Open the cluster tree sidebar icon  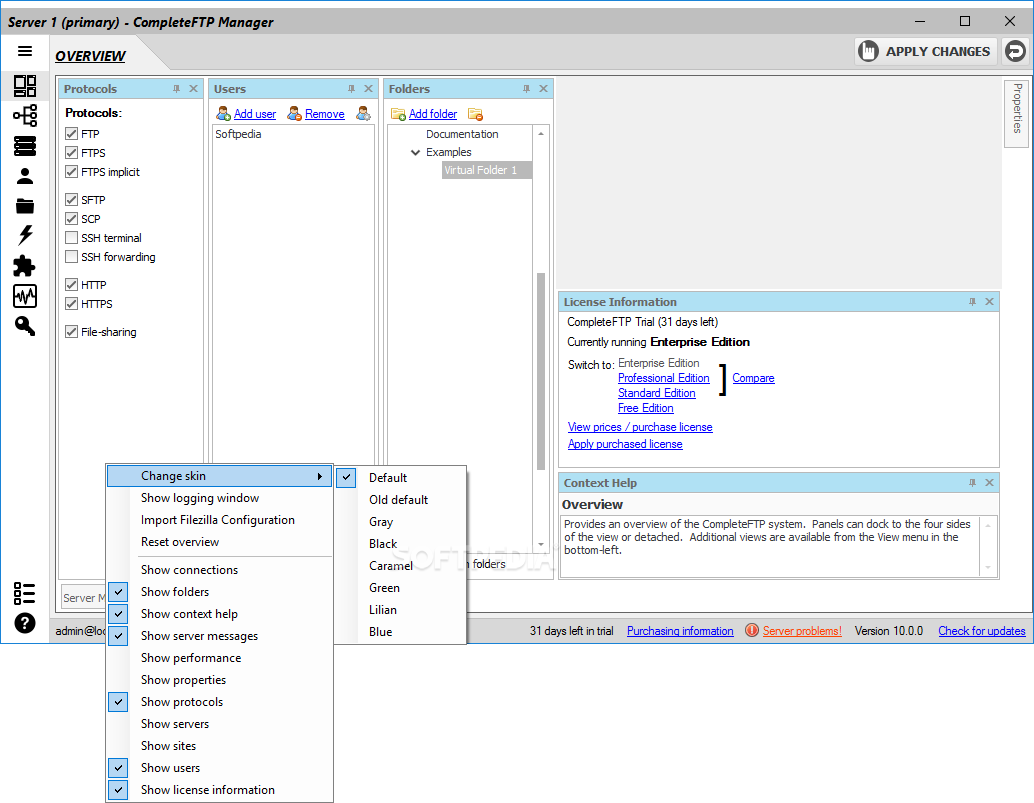[x=25, y=116]
